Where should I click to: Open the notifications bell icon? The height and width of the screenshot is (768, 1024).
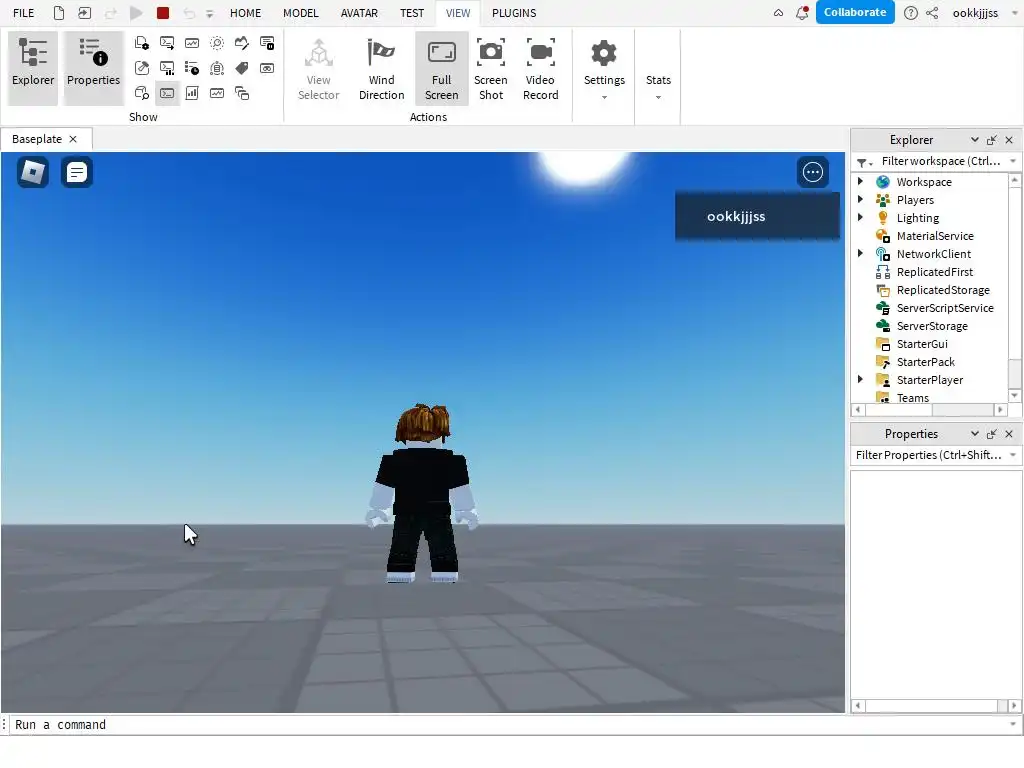click(802, 12)
